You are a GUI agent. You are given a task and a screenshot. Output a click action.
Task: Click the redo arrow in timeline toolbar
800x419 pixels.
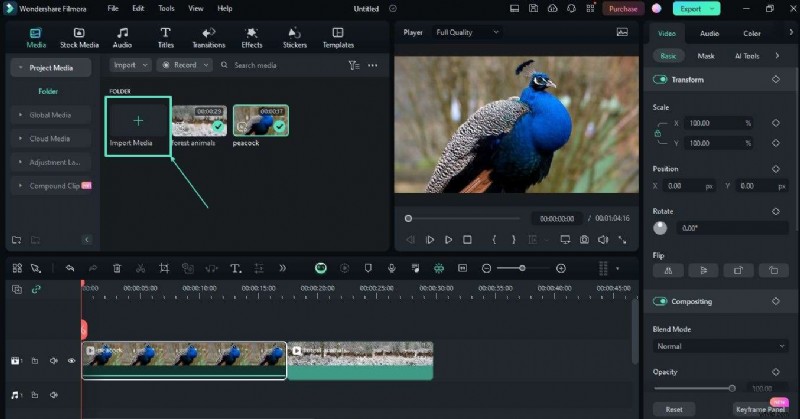click(93, 268)
